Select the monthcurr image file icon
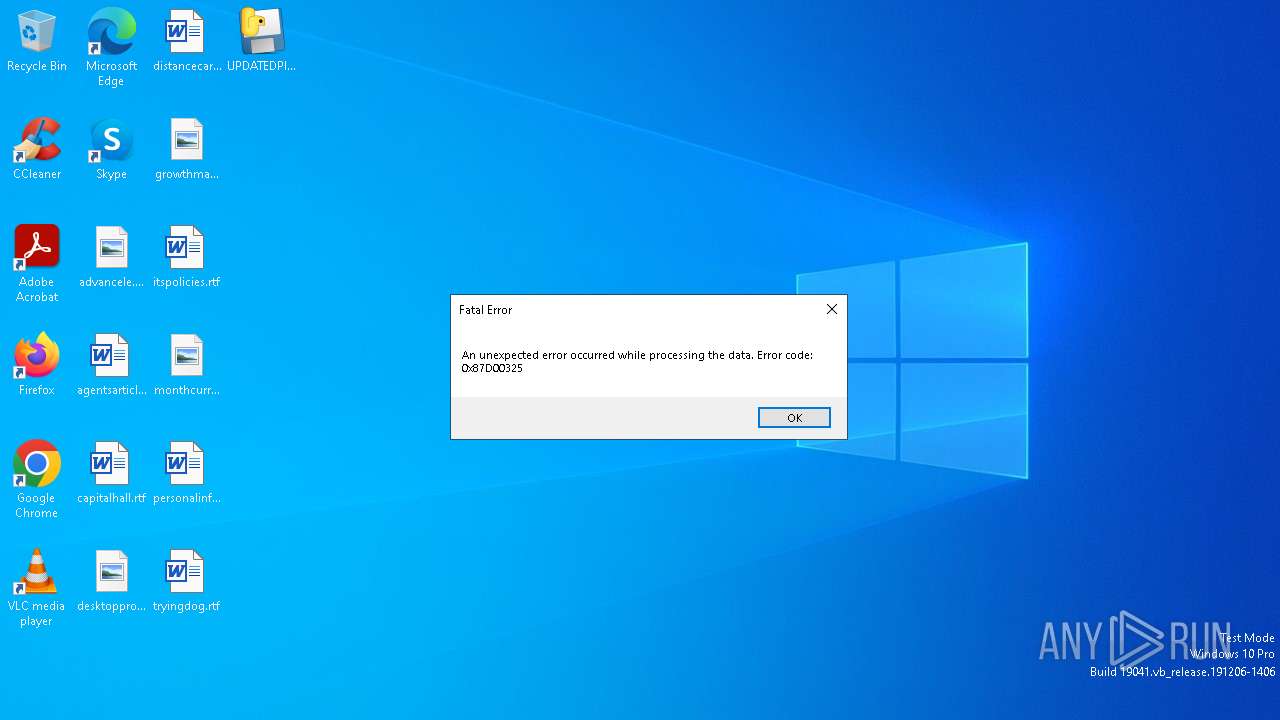Viewport: 1280px width, 720px height. point(186,365)
